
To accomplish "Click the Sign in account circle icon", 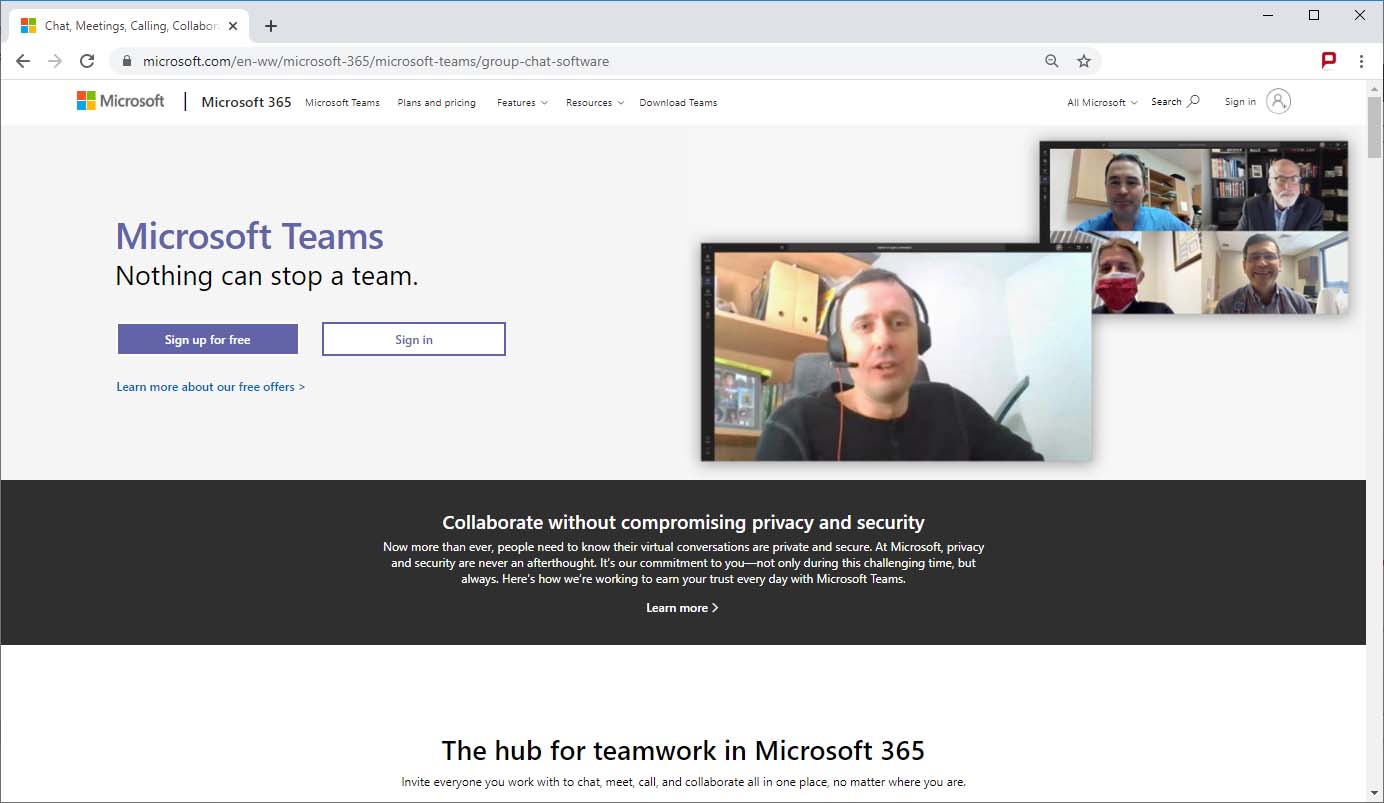I will pos(1277,100).
